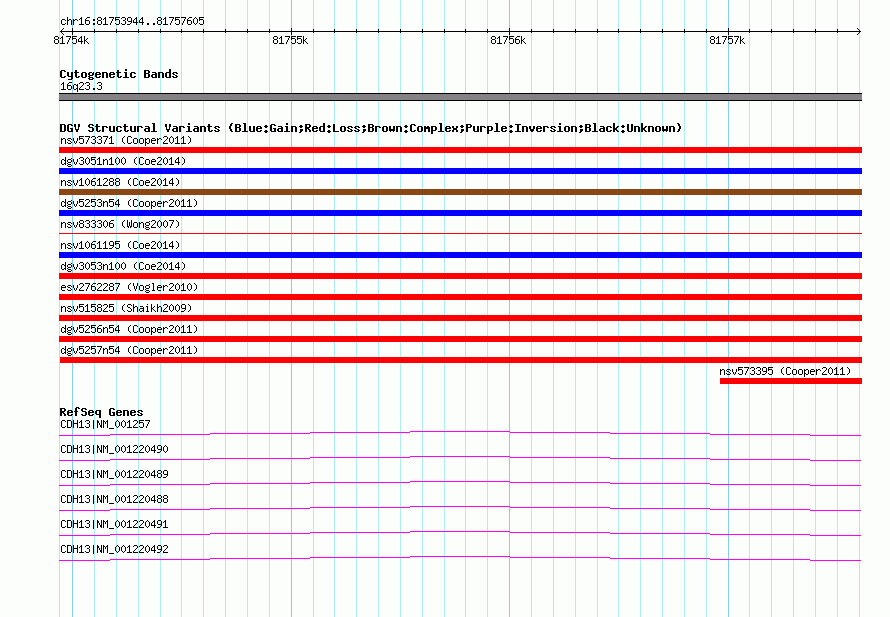This screenshot has height=617, width=890.
Task: Click the CDH13|NM_001220488 transcript label
Action: [x=114, y=499]
